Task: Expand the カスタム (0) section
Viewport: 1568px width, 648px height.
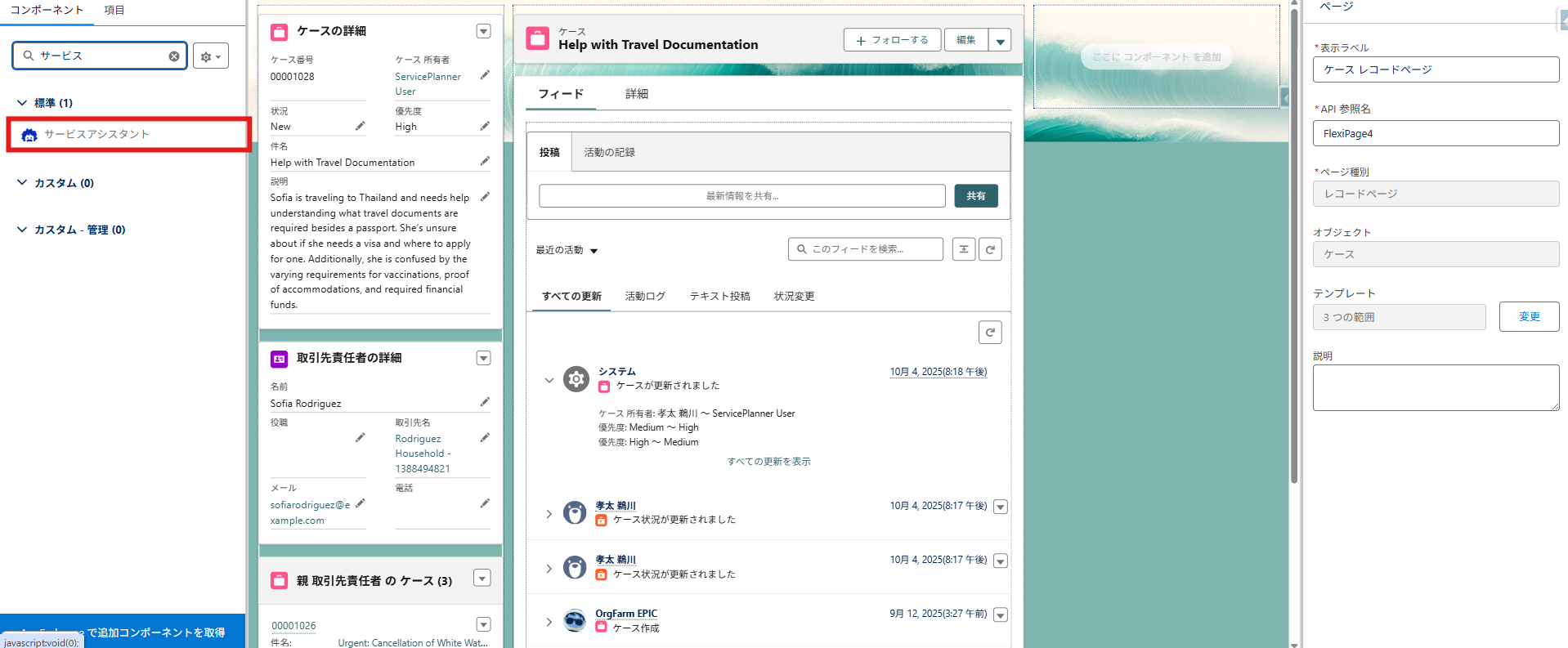Action: pos(22,183)
